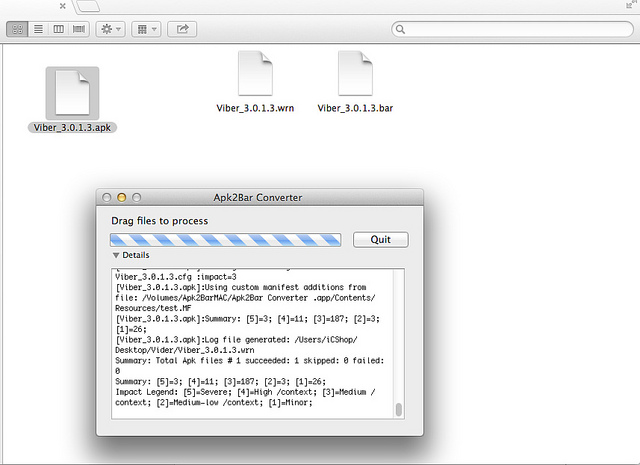Image resolution: width=640 pixels, height=465 pixels.
Task: Select the Viber_3.0.1.3.wrn file icon
Action: pos(255,73)
